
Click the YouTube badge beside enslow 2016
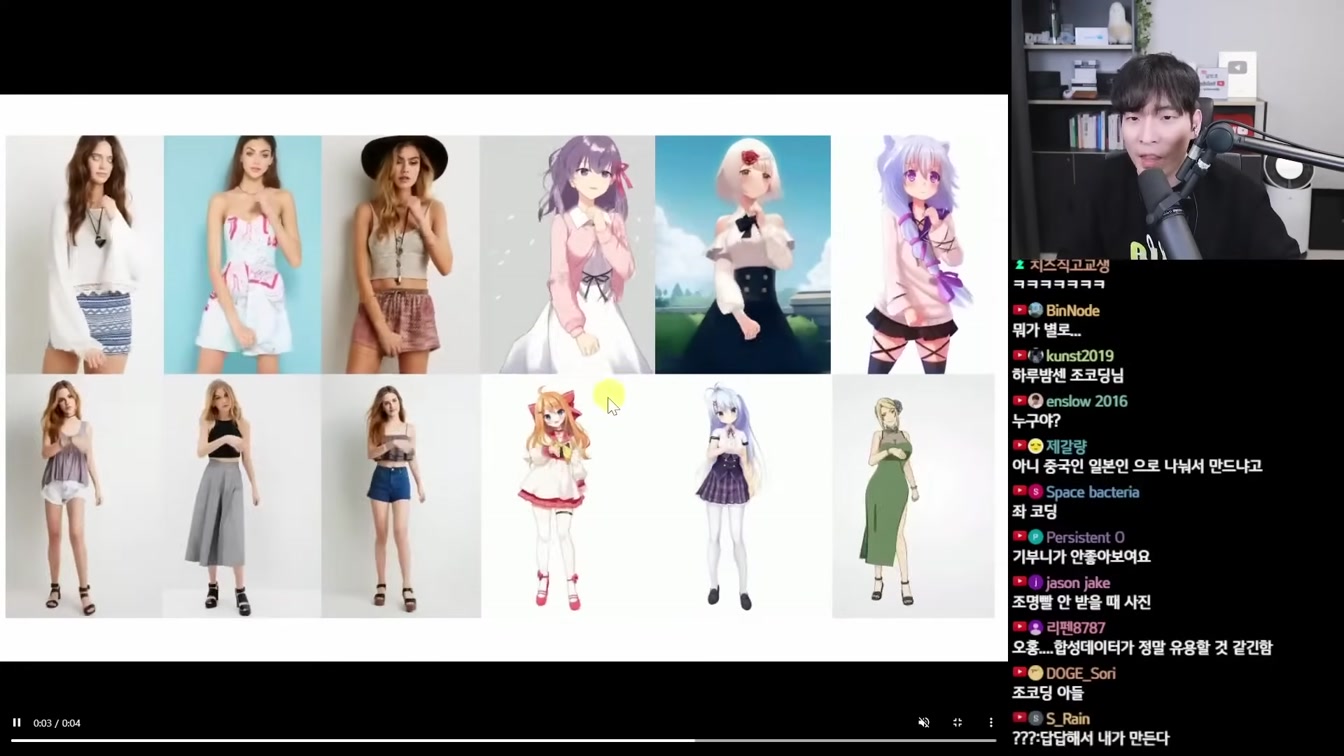[x=1020, y=401]
